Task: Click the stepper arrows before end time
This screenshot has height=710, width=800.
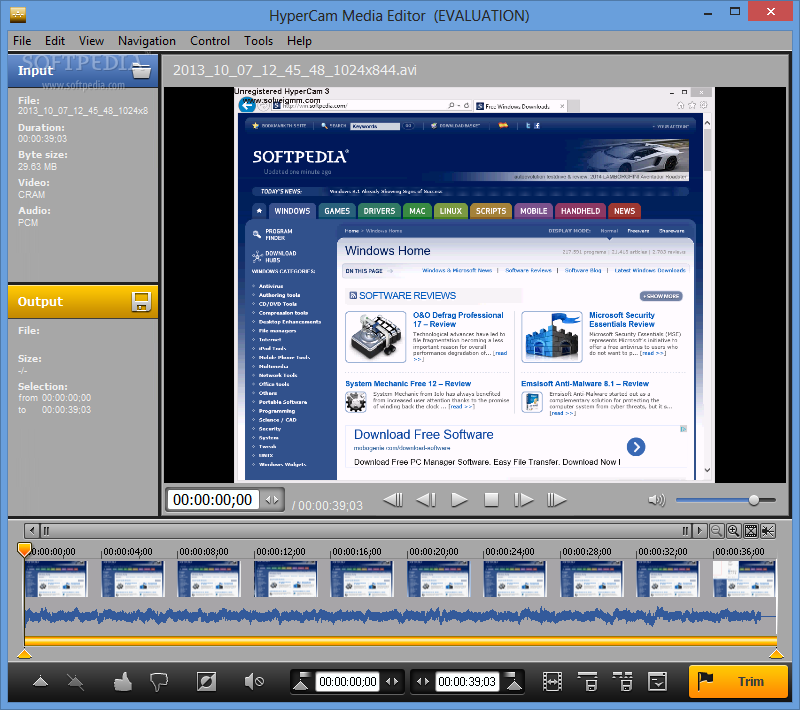Action: point(423,682)
